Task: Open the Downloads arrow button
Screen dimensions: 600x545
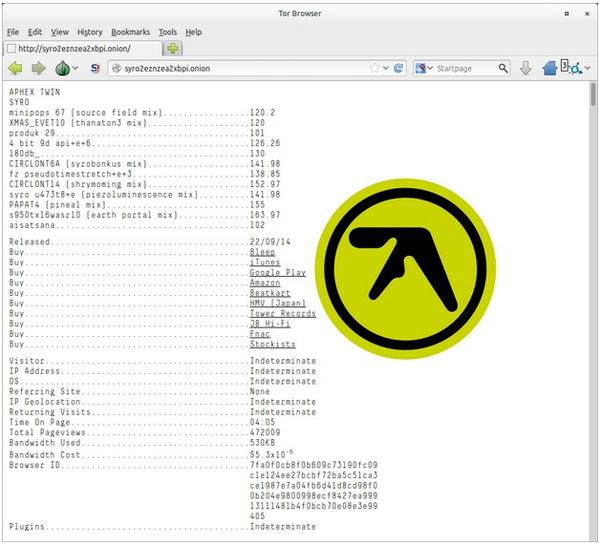Action: point(526,69)
